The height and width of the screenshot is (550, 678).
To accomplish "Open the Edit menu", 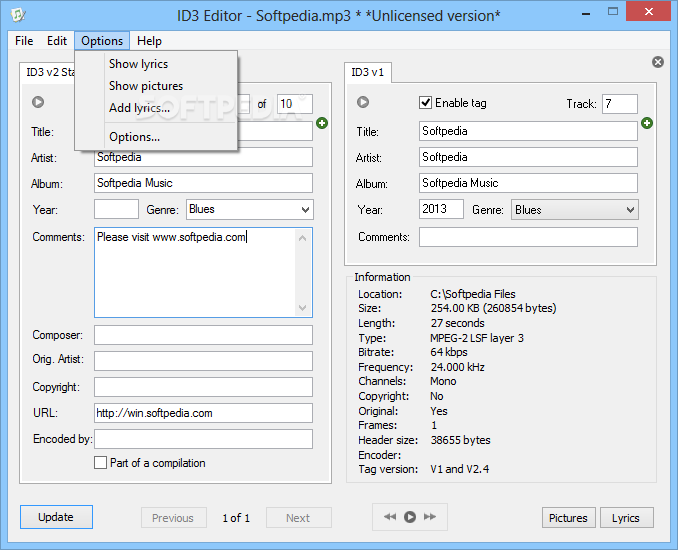I will pyautogui.click(x=57, y=41).
